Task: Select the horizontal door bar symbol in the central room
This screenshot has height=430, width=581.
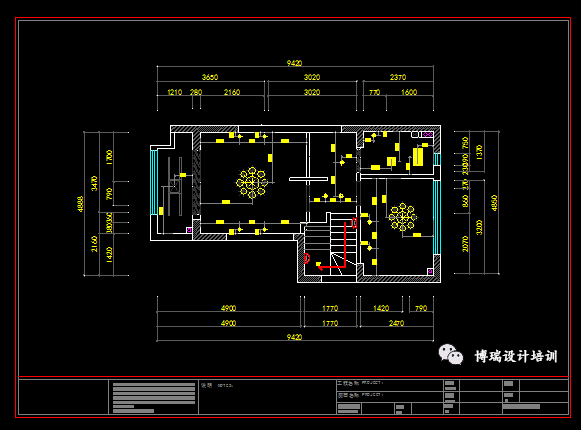Action: [x=308, y=179]
